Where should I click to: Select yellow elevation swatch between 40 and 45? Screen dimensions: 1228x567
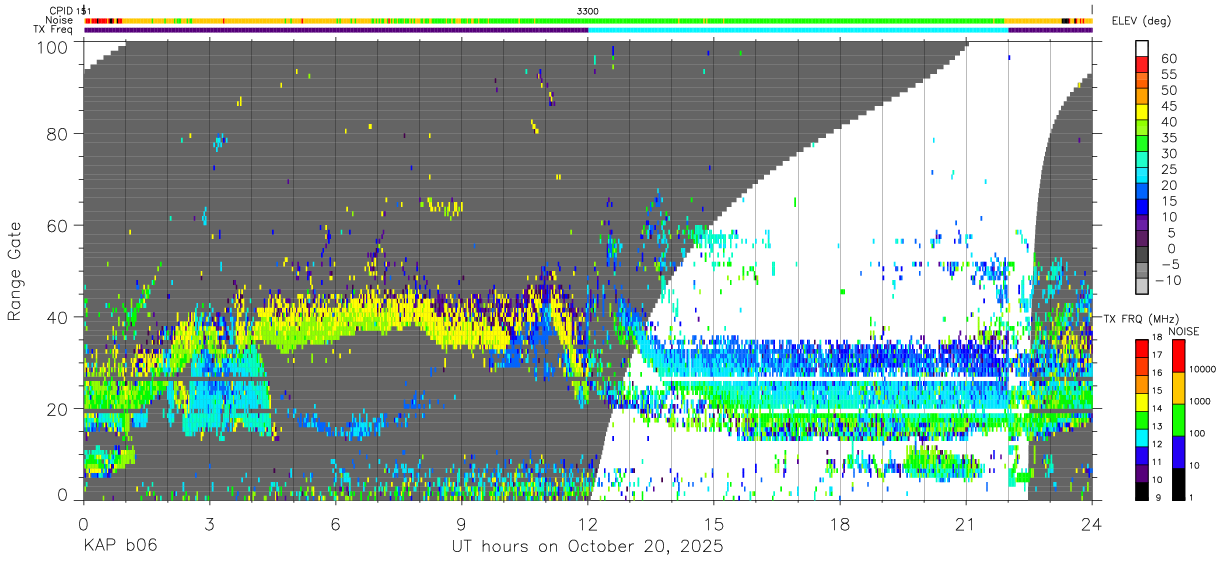tap(1142, 113)
